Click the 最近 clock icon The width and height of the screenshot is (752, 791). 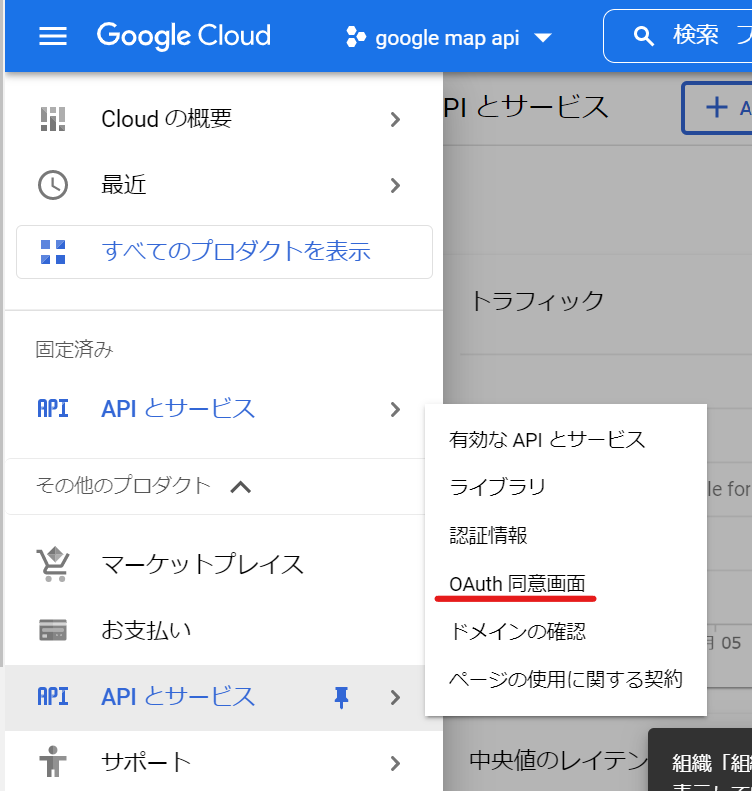[x=53, y=185]
